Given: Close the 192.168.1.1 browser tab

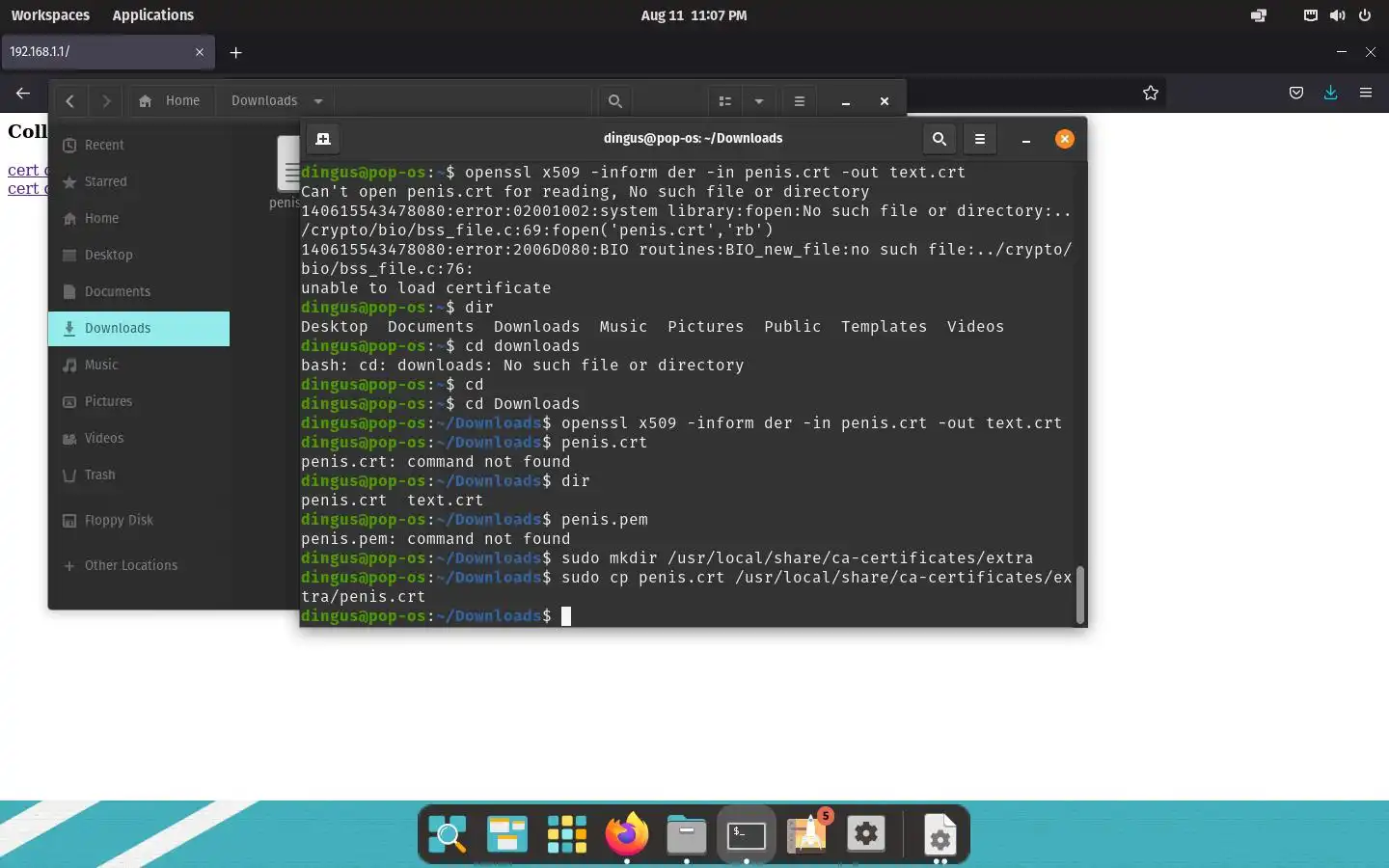Looking at the screenshot, I should [200, 52].
